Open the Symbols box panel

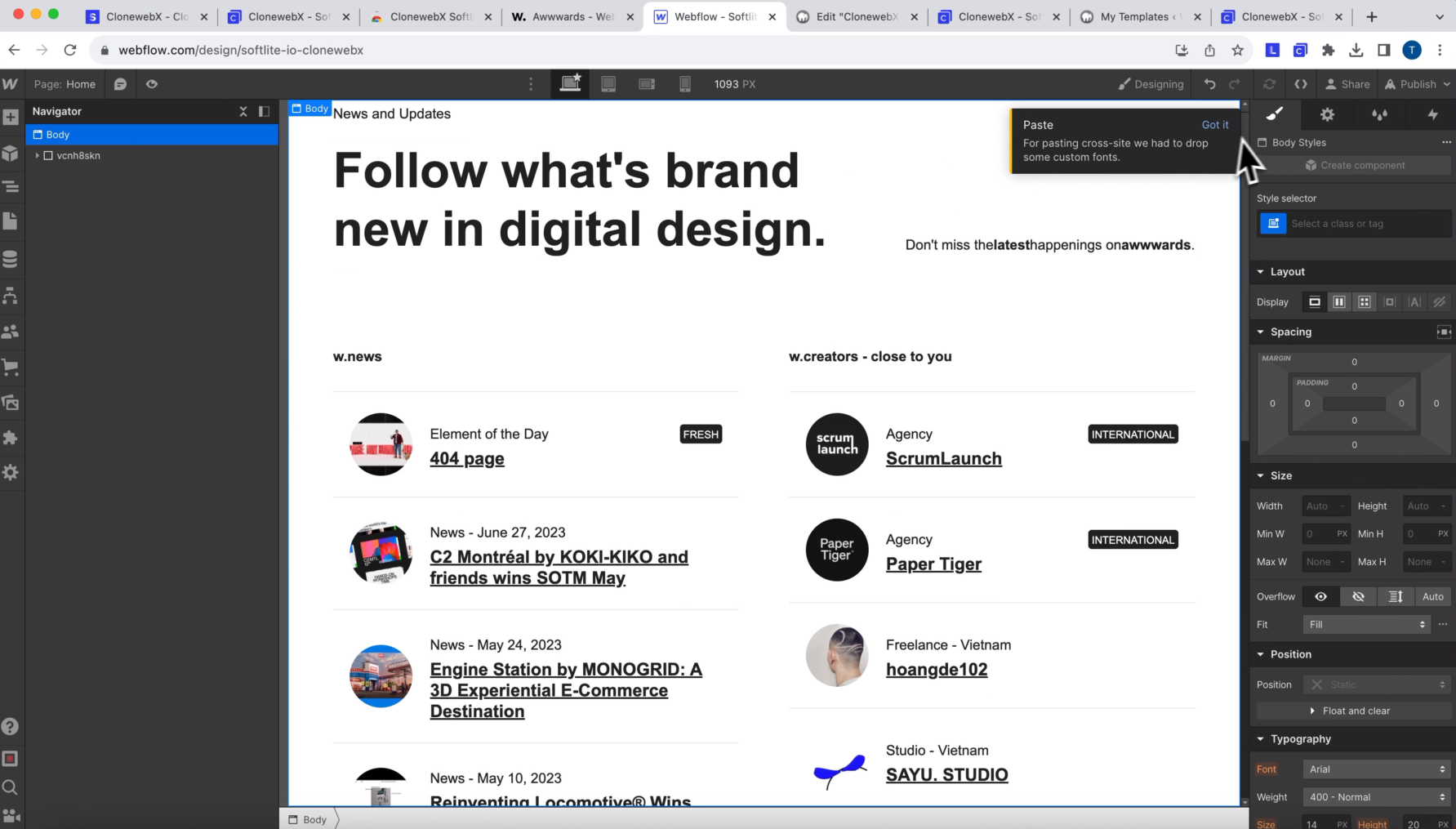[11, 153]
